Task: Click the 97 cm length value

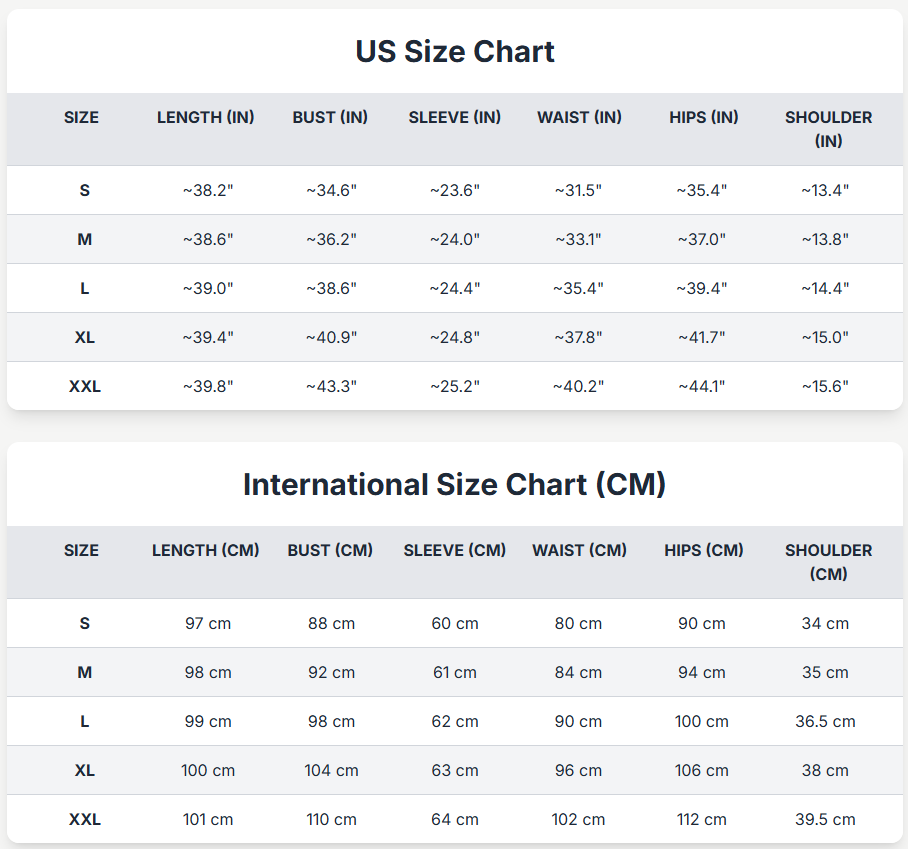Action: [x=208, y=623]
